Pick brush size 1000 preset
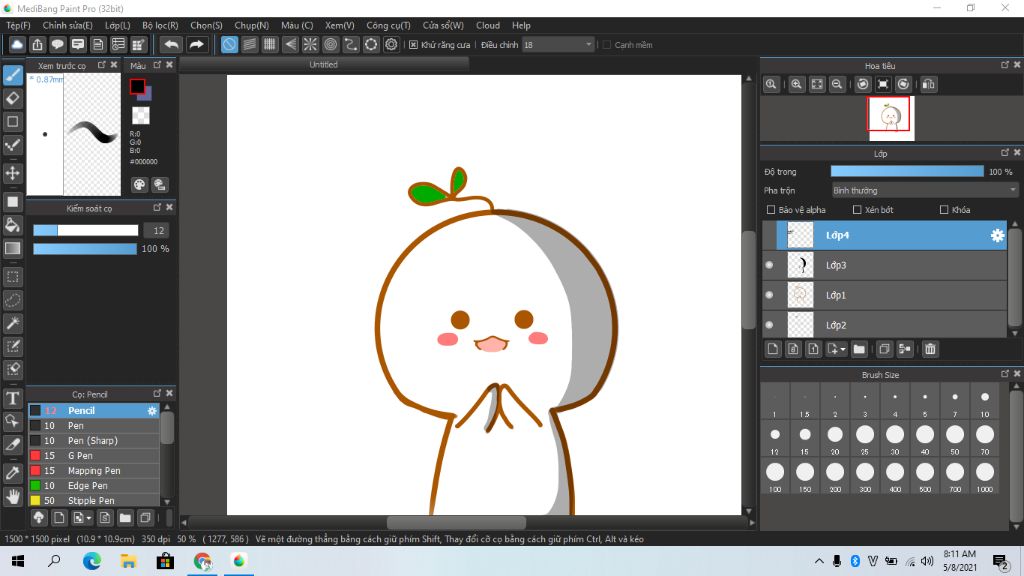The height and width of the screenshot is (576, 1024). (x=985, y=475)
